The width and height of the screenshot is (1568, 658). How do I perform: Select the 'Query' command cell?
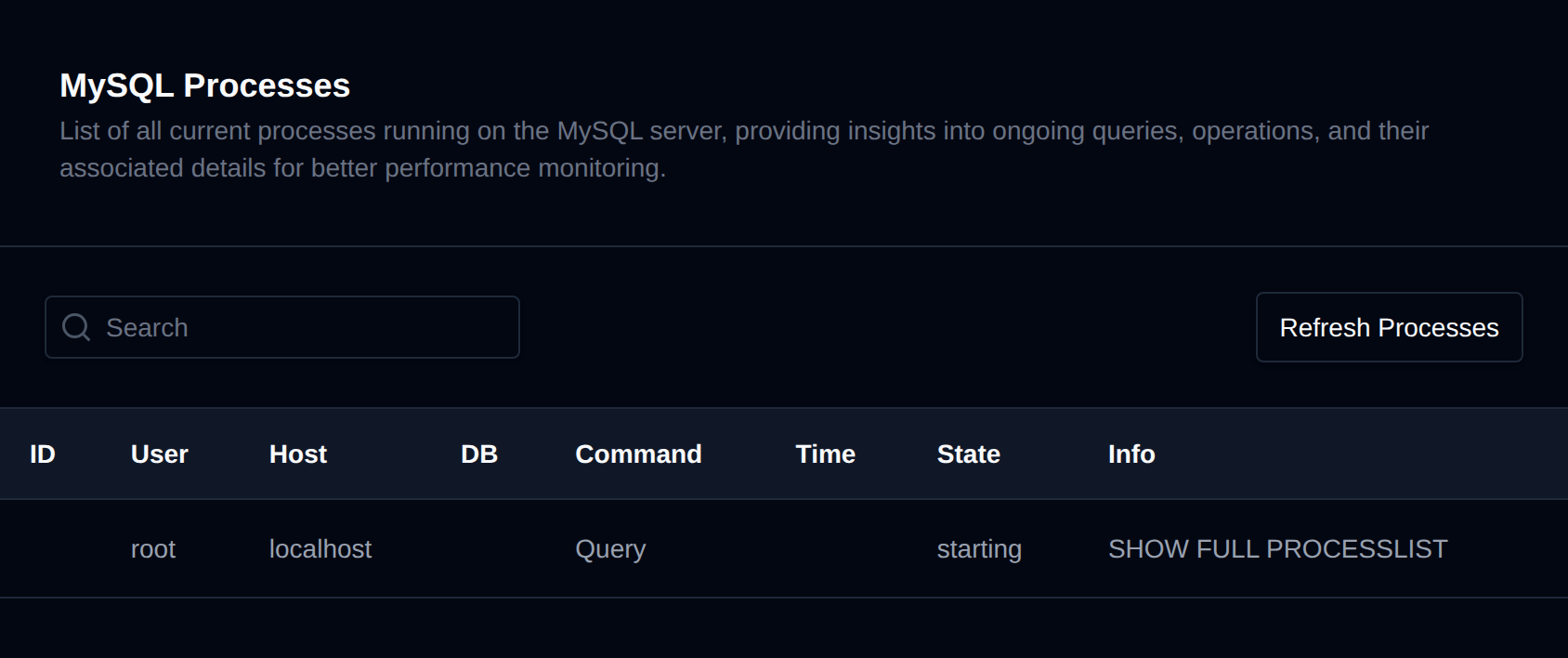610,549
